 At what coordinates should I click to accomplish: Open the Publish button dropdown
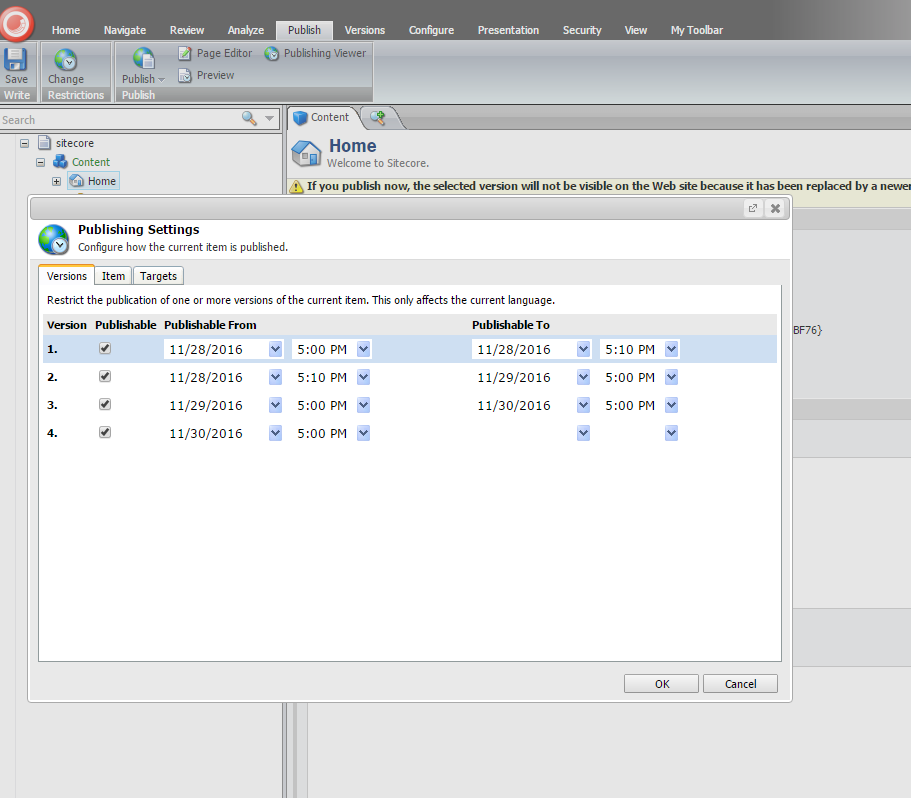[x=143, y=79]
